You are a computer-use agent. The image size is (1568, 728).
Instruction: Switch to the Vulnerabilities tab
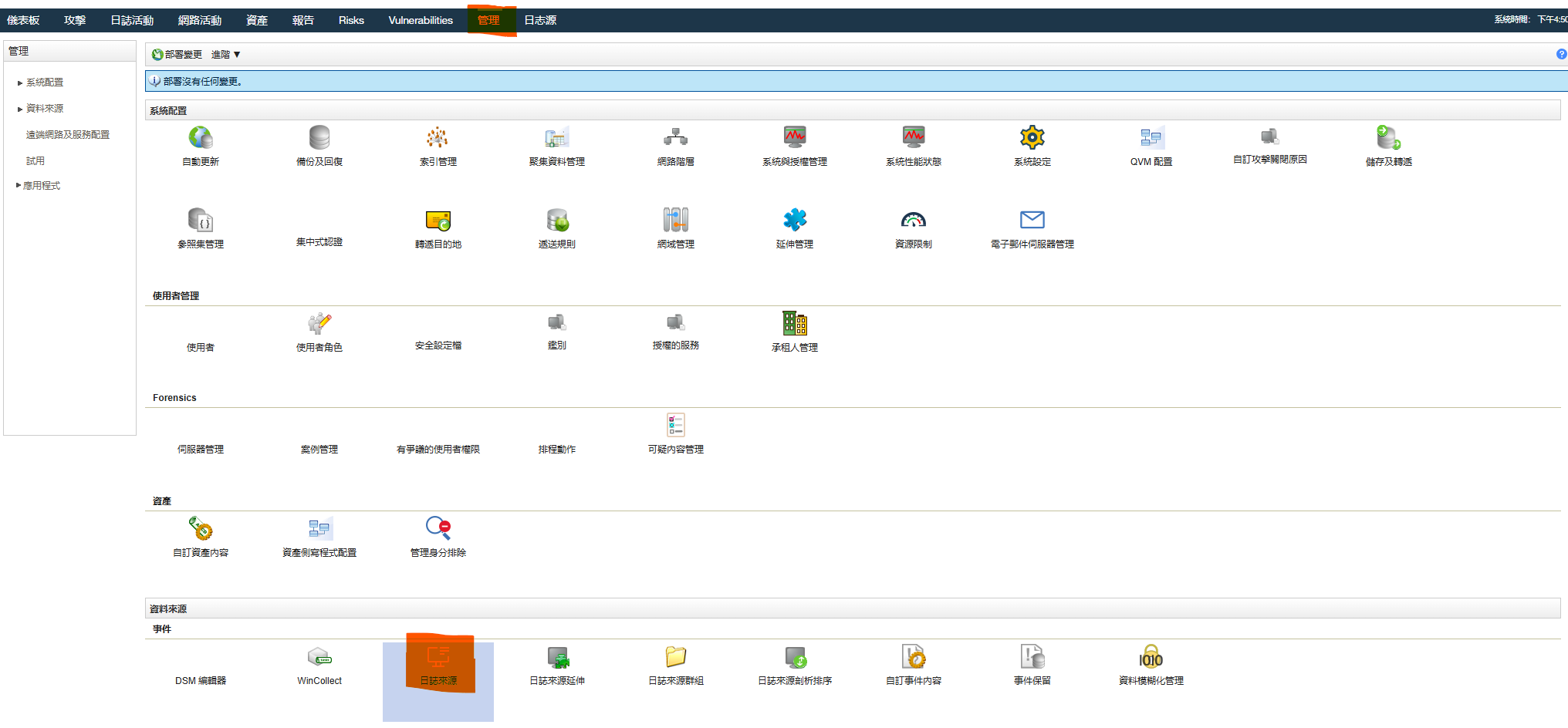[421, 20]
